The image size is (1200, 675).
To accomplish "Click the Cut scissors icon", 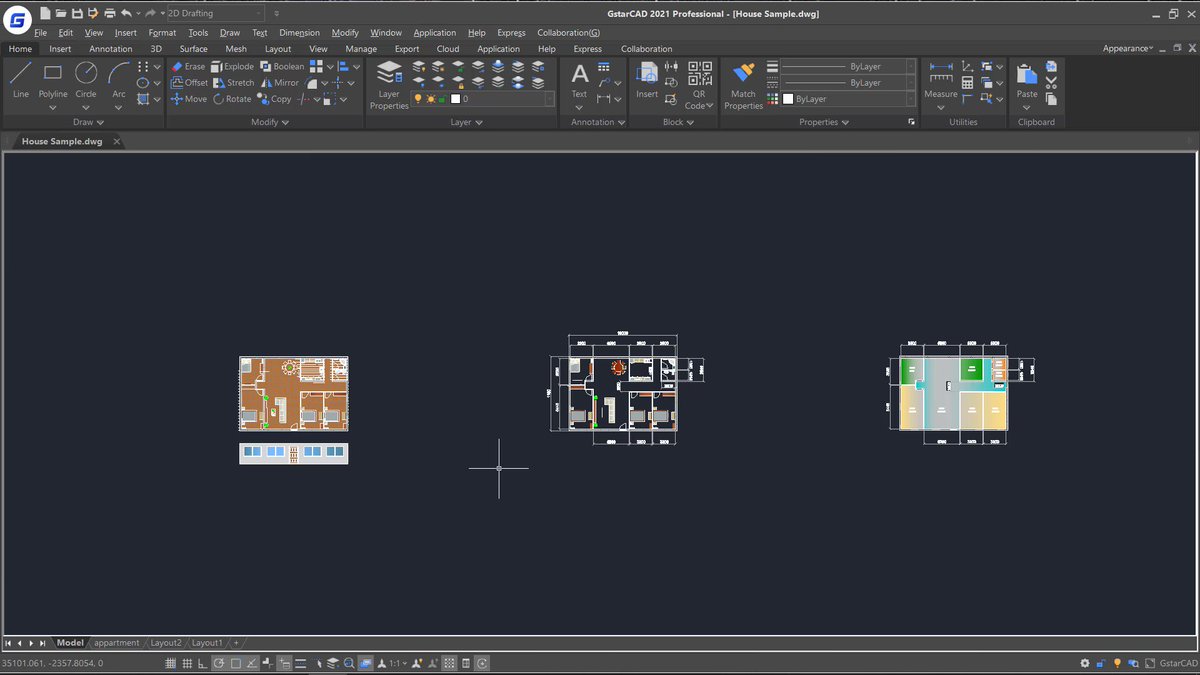I will pos(1051,83).
